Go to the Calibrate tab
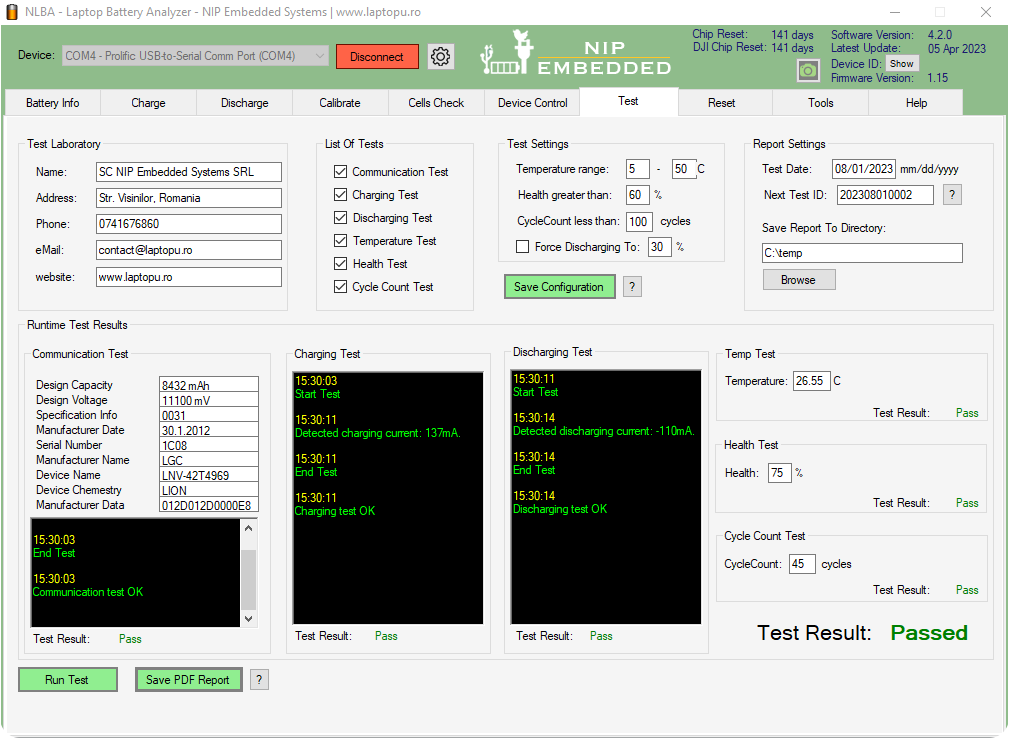Screen dimensions: 1009x738 (x=340, y=103)
